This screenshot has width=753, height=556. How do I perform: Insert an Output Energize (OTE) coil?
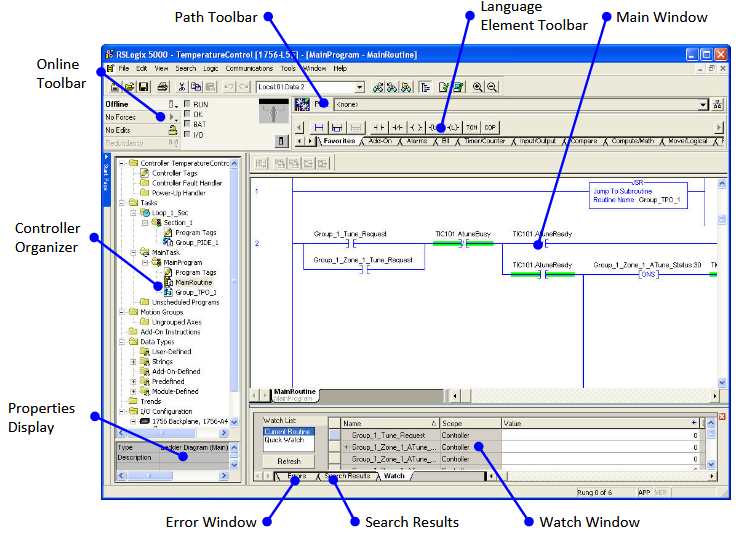pyautogui.click(x=416, y=128)
